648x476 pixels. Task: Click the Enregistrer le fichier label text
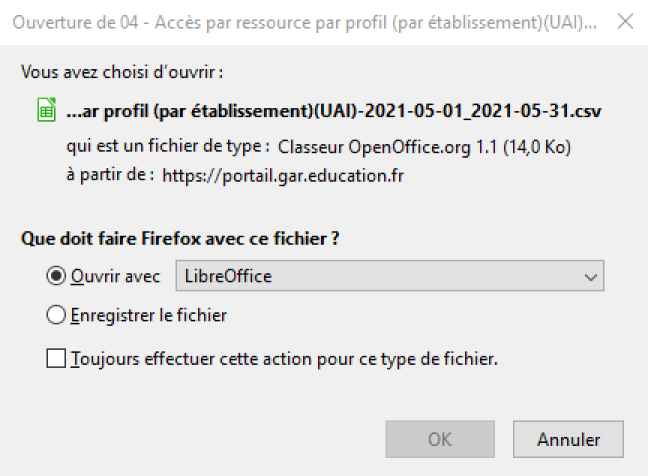tap(149, 316)
